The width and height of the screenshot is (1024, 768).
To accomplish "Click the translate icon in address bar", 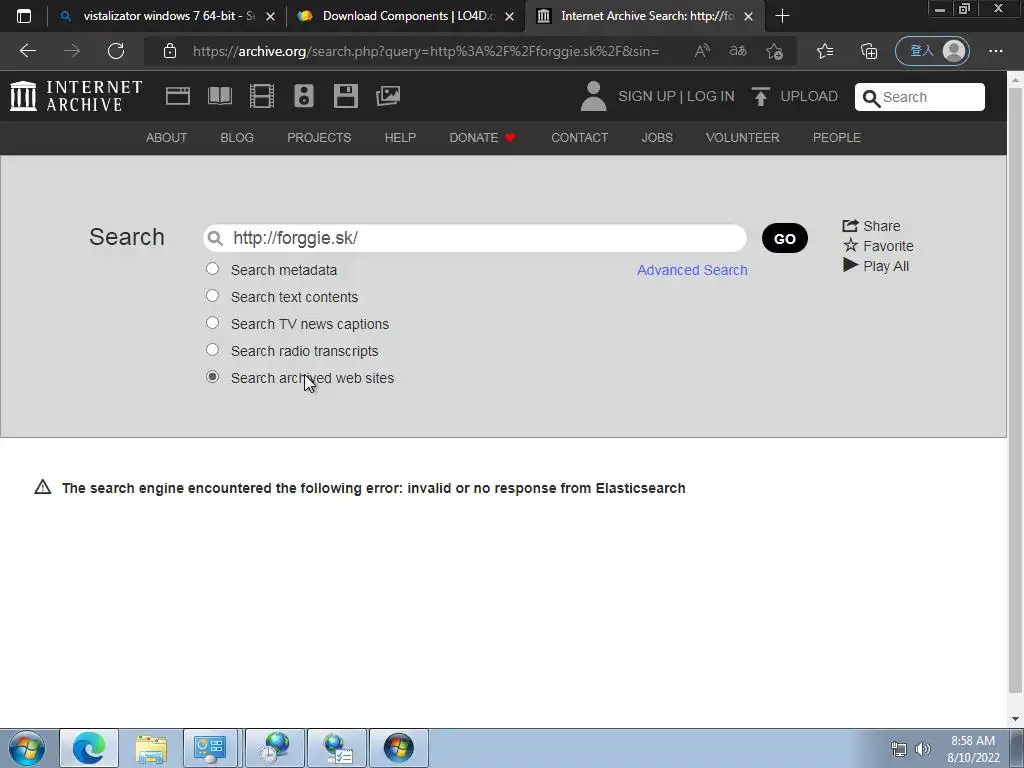I will [738, 51].
